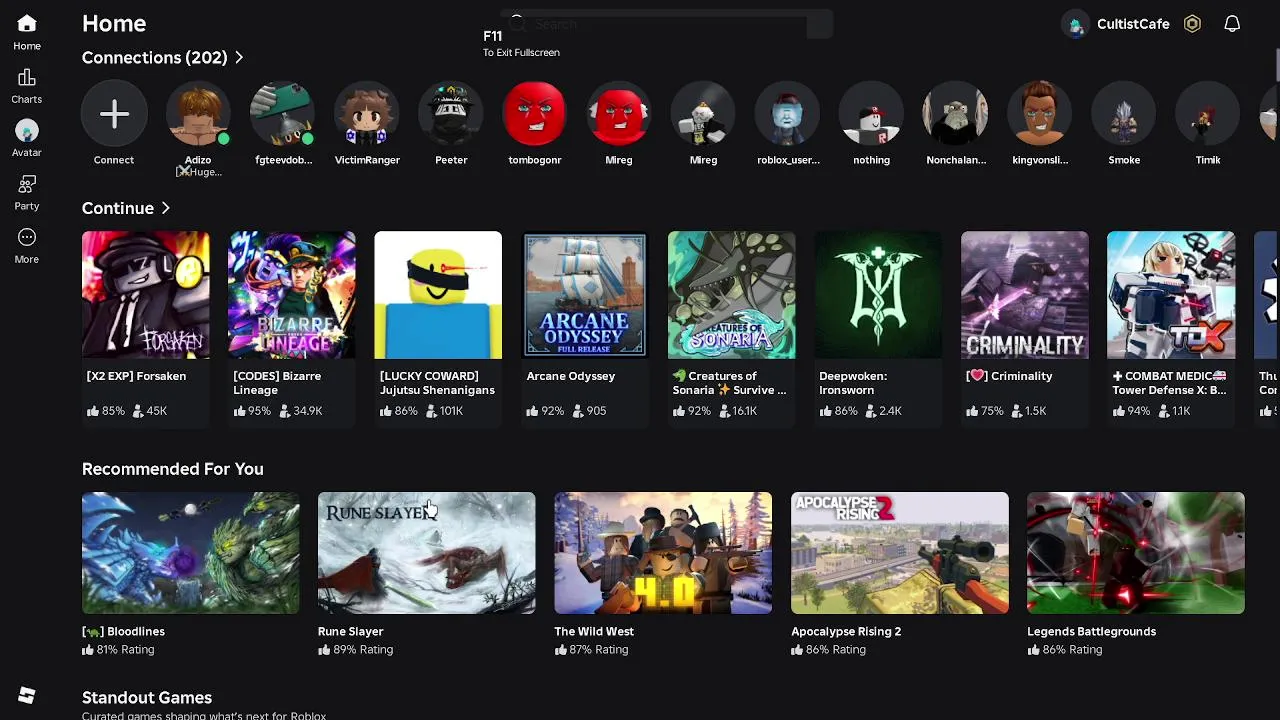Open Nonchalan connection avatar
The height and width of the screenshot is (720, 1280).
click(x=956, y=114)
